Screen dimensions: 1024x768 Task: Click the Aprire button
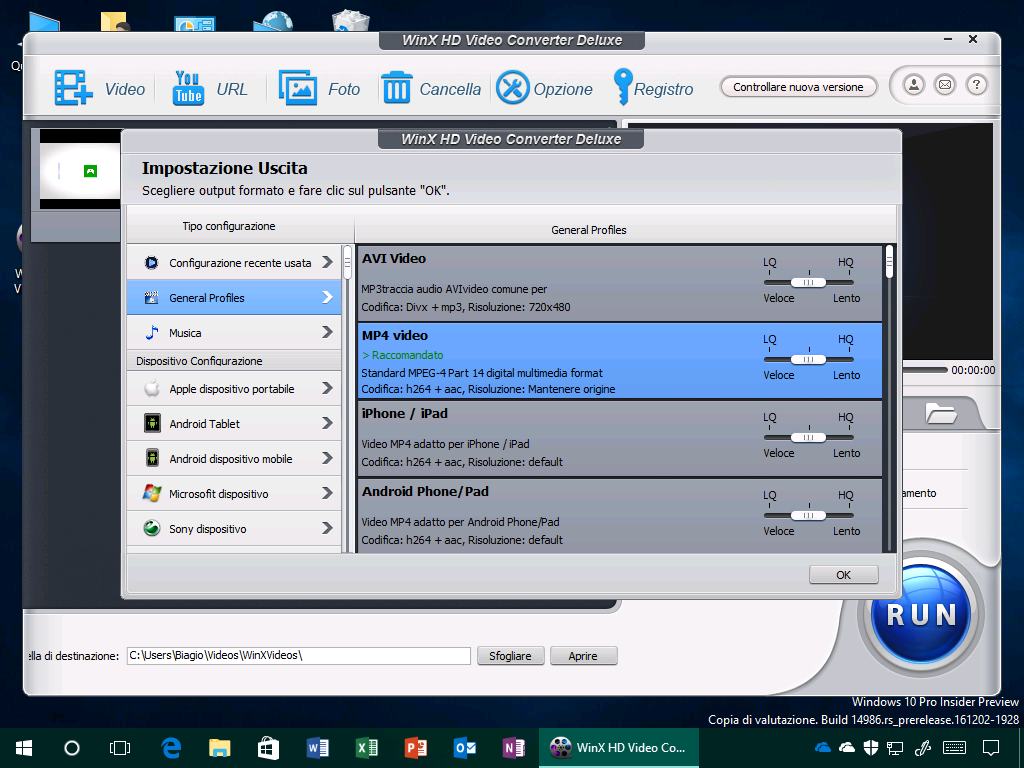(583, 656)
